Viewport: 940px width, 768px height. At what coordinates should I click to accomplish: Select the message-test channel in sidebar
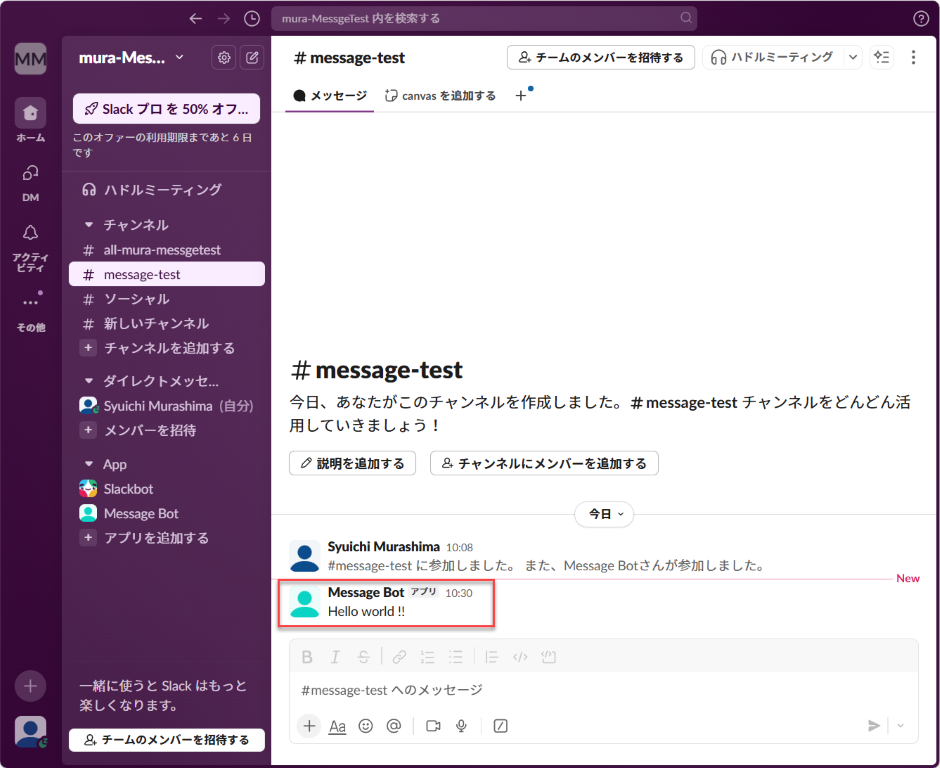tap(167, 275)
